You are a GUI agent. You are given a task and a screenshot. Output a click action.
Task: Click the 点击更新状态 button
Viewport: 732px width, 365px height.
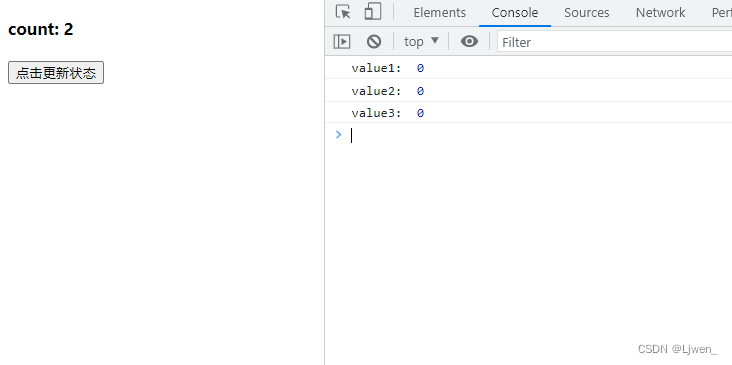(56, 73)
